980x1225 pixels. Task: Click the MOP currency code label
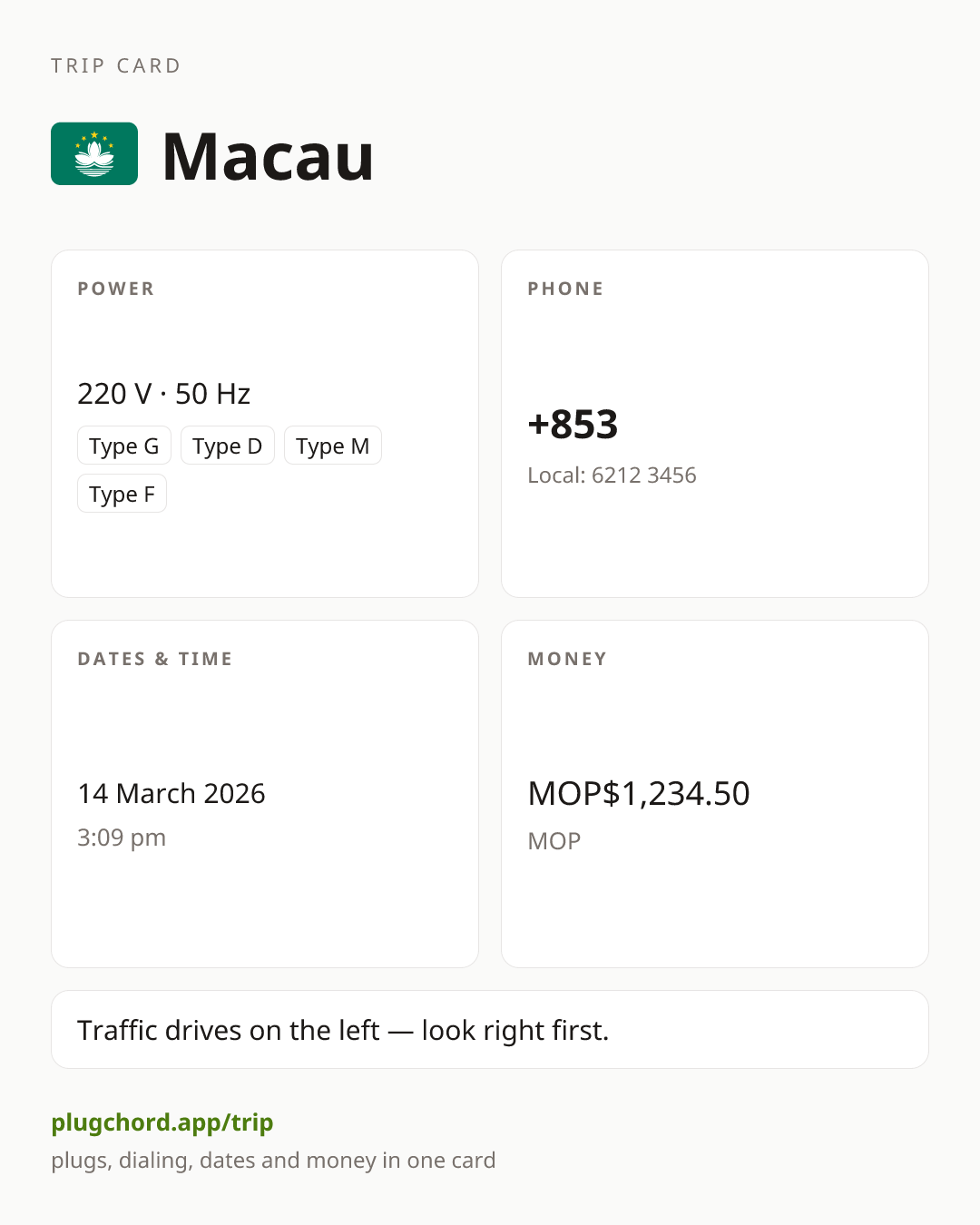coord(554,841)
